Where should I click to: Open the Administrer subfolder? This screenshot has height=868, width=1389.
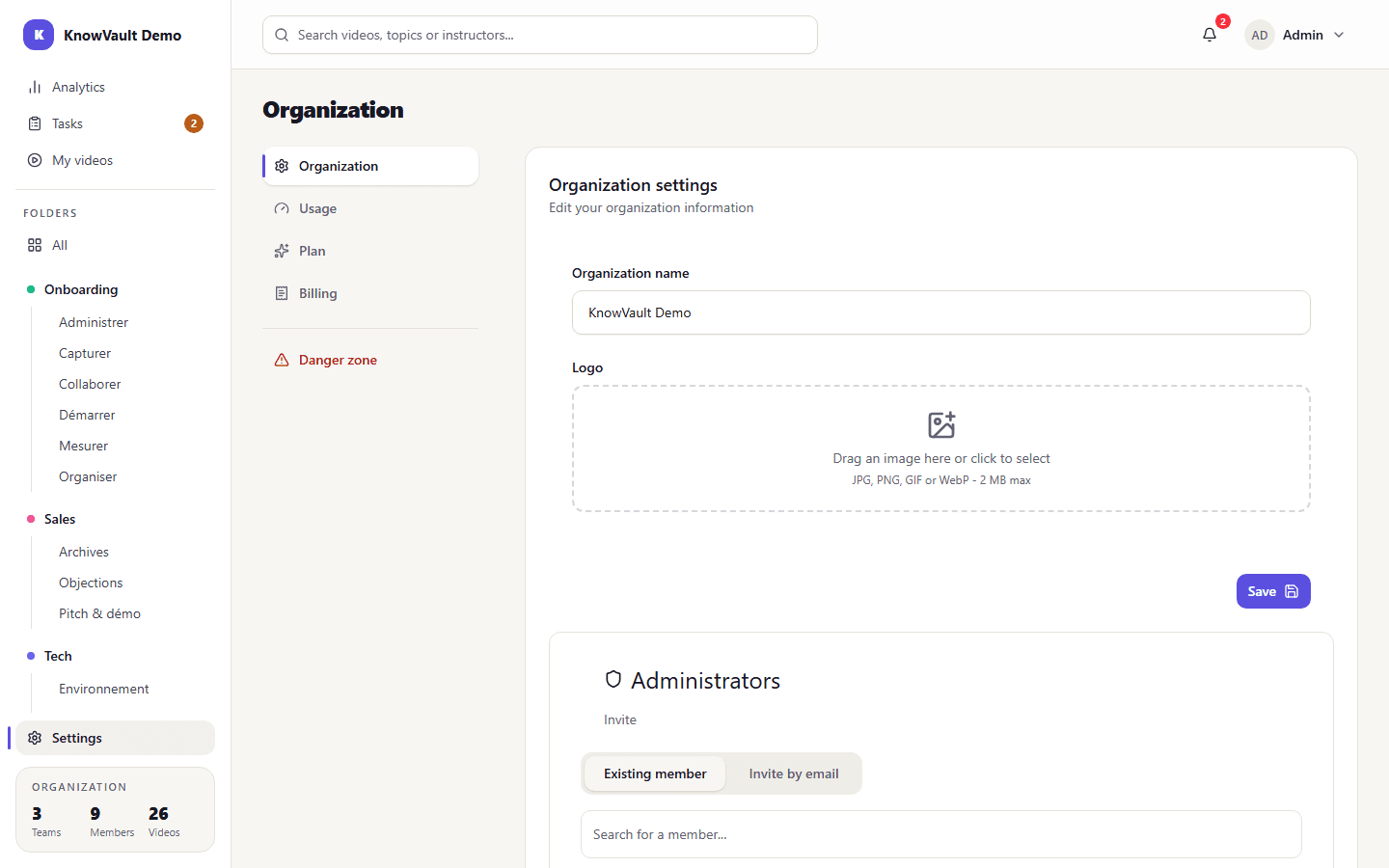pyautogui.click(x=94, y=322)
